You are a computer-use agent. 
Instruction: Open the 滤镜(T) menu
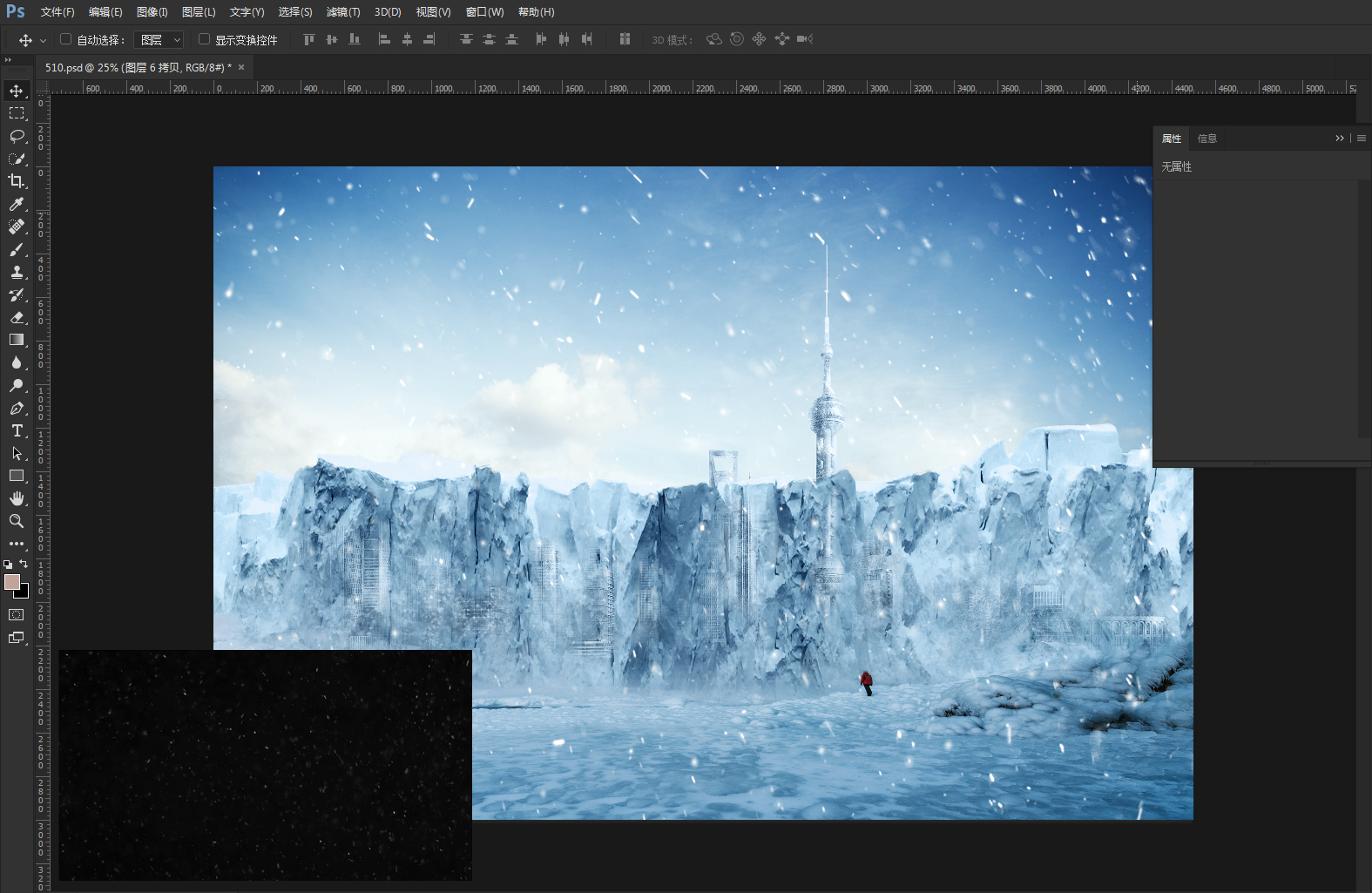point(343,12)
